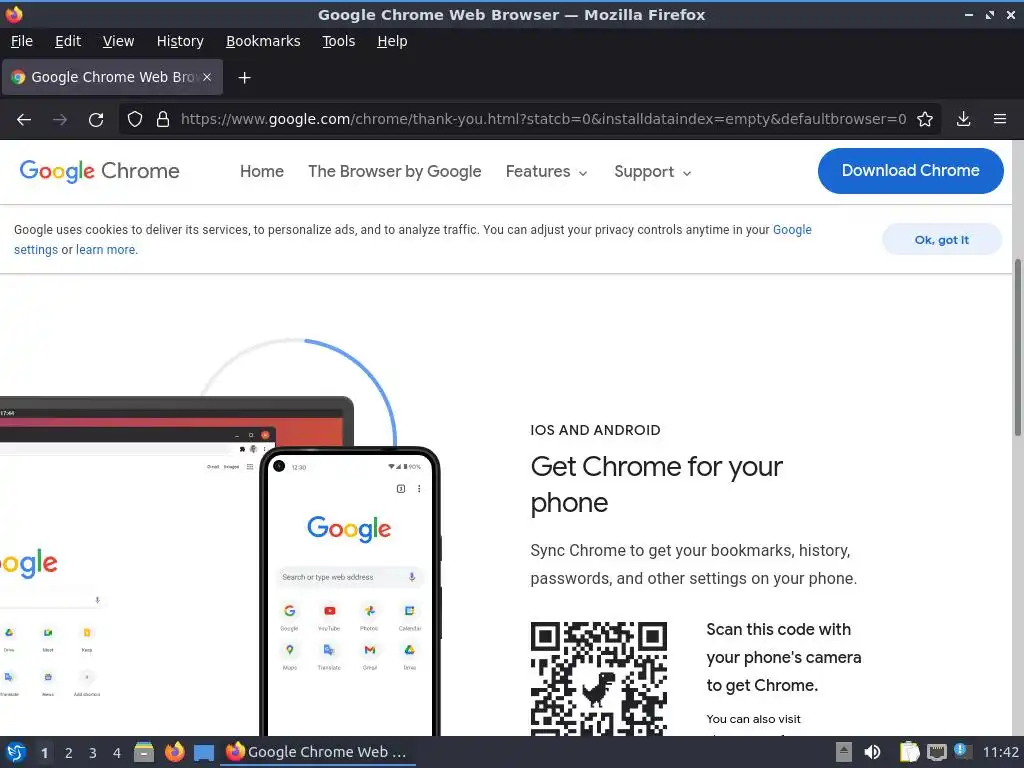Open the Firefox downloads panel
Image resolution: width=1024 pixels, height=768 pixels.
click(x=963, y=119)
